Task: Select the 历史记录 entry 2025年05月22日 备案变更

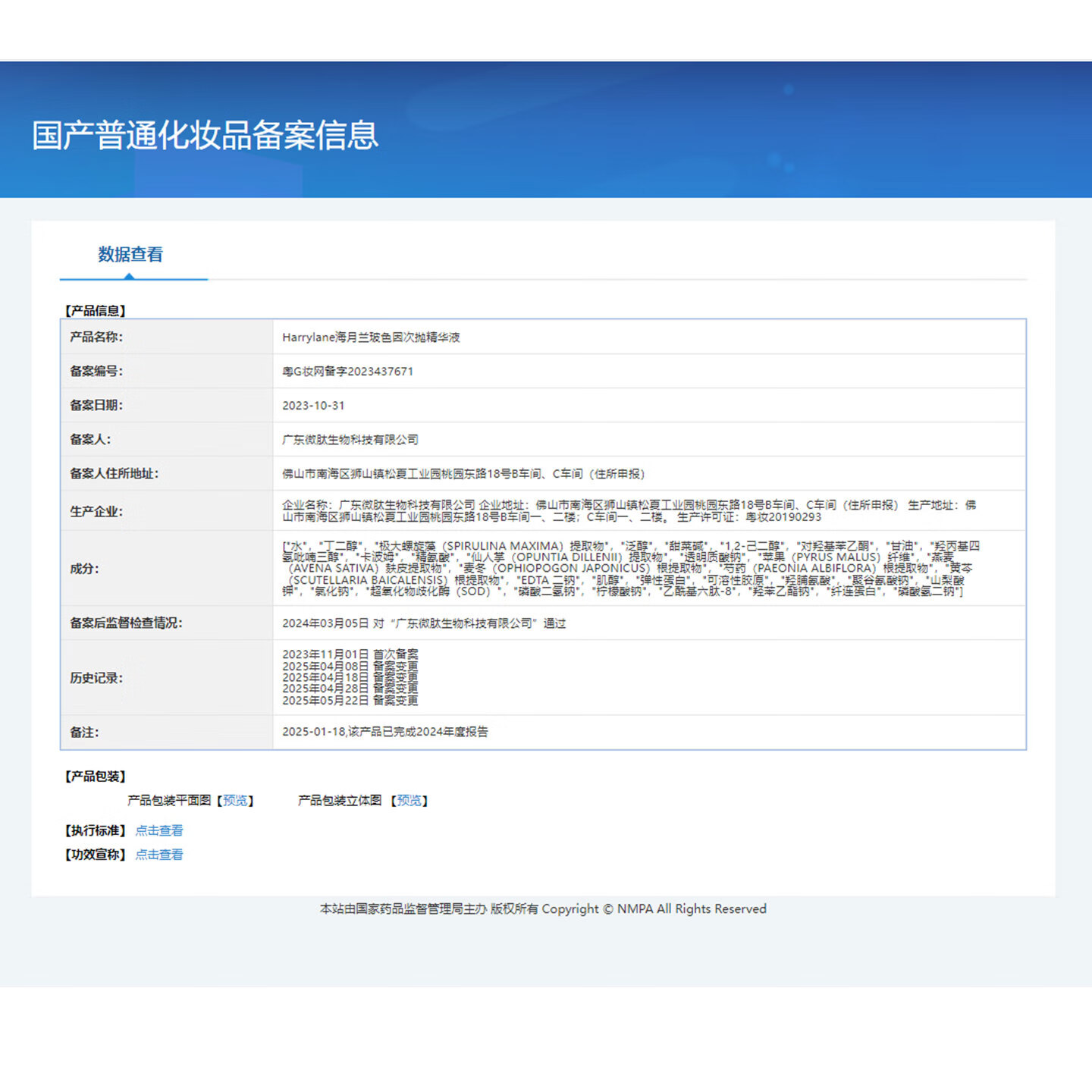Action: point(351,701)
